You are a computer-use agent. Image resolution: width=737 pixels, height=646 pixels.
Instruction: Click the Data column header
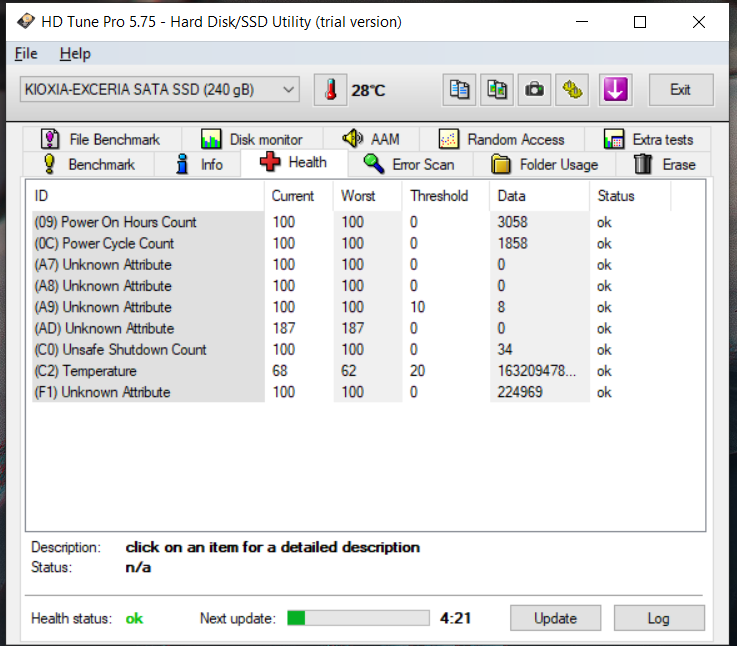540,196
